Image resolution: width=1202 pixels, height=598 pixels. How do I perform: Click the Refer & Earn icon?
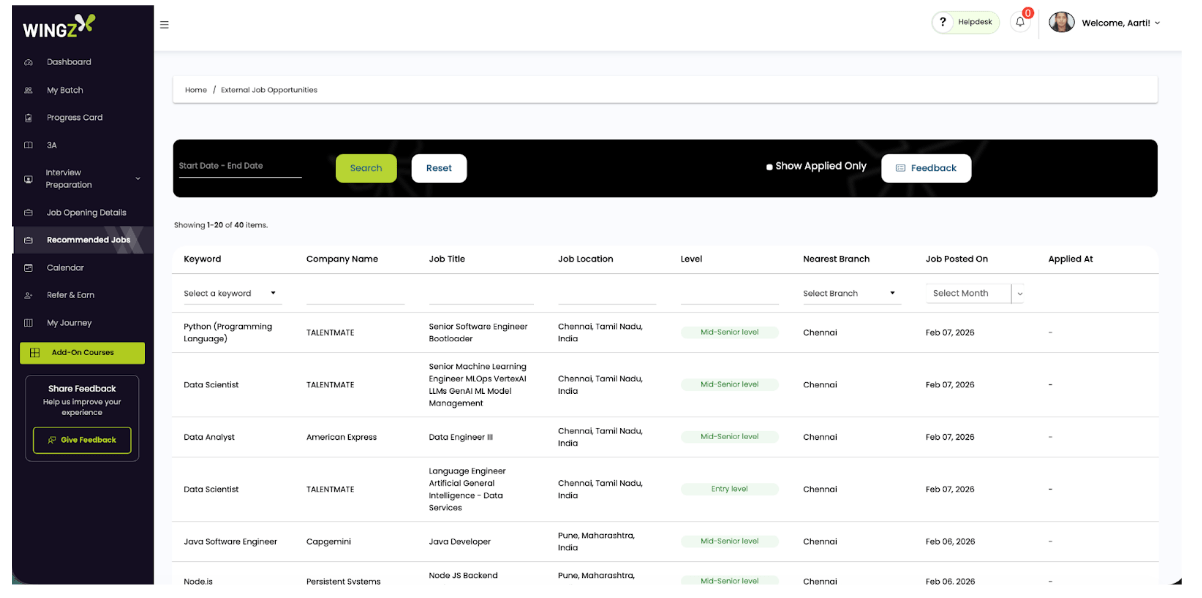pos(28,295)
